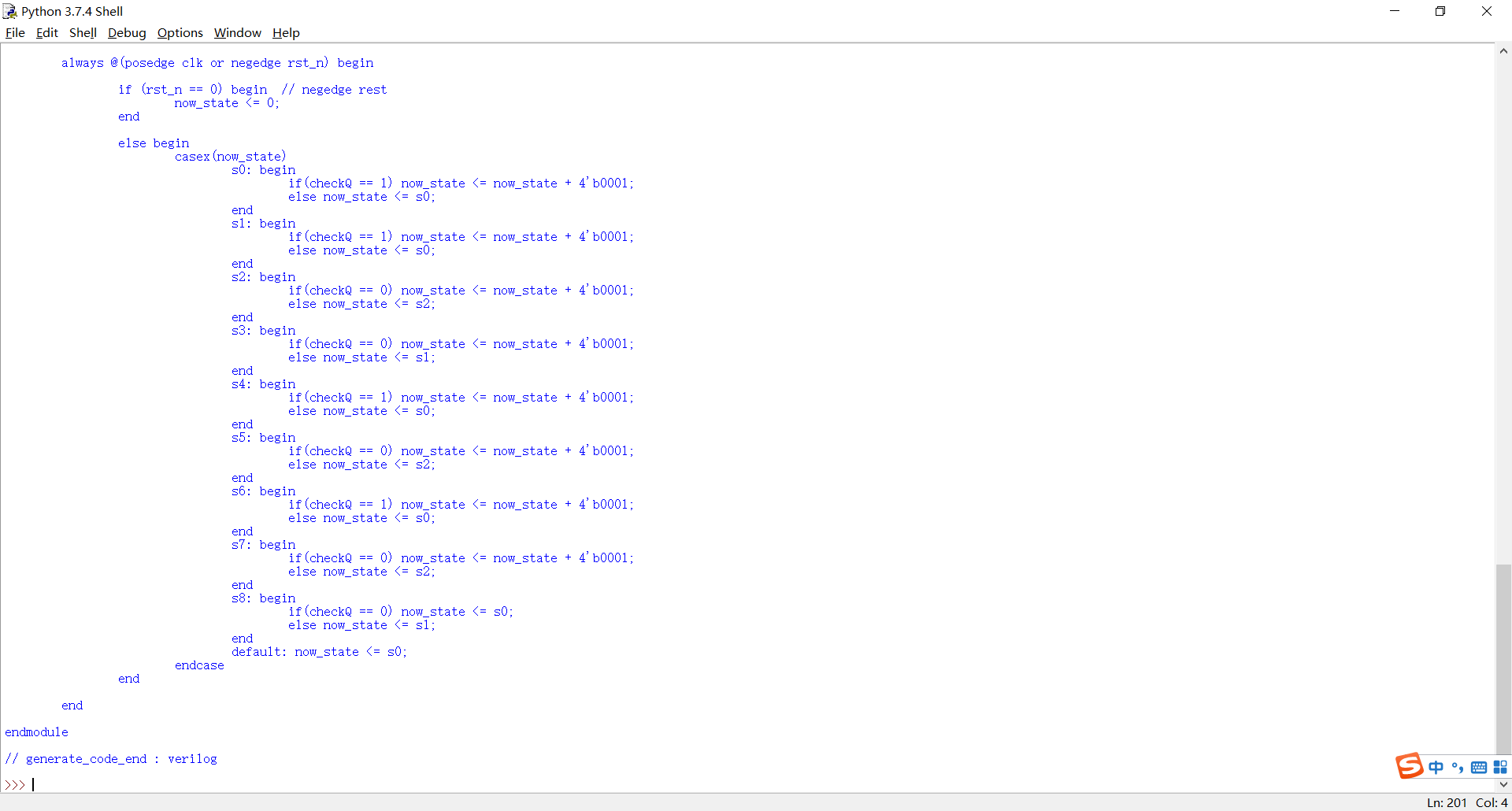Open the Help menu
The height and width of the screenshot is (811, 1512).
286,33
